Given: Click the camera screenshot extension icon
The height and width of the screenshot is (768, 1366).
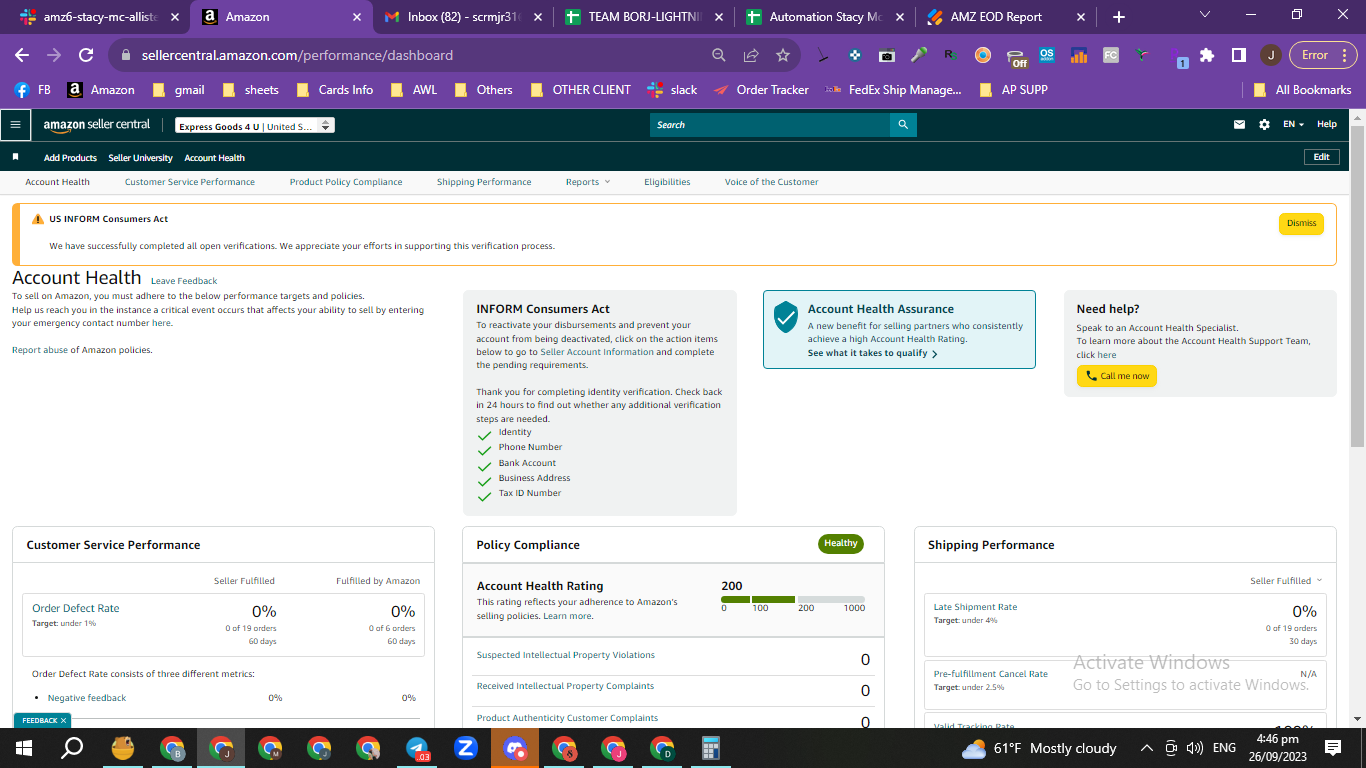Looking at the screenshot, I should (x=886, y=55).
